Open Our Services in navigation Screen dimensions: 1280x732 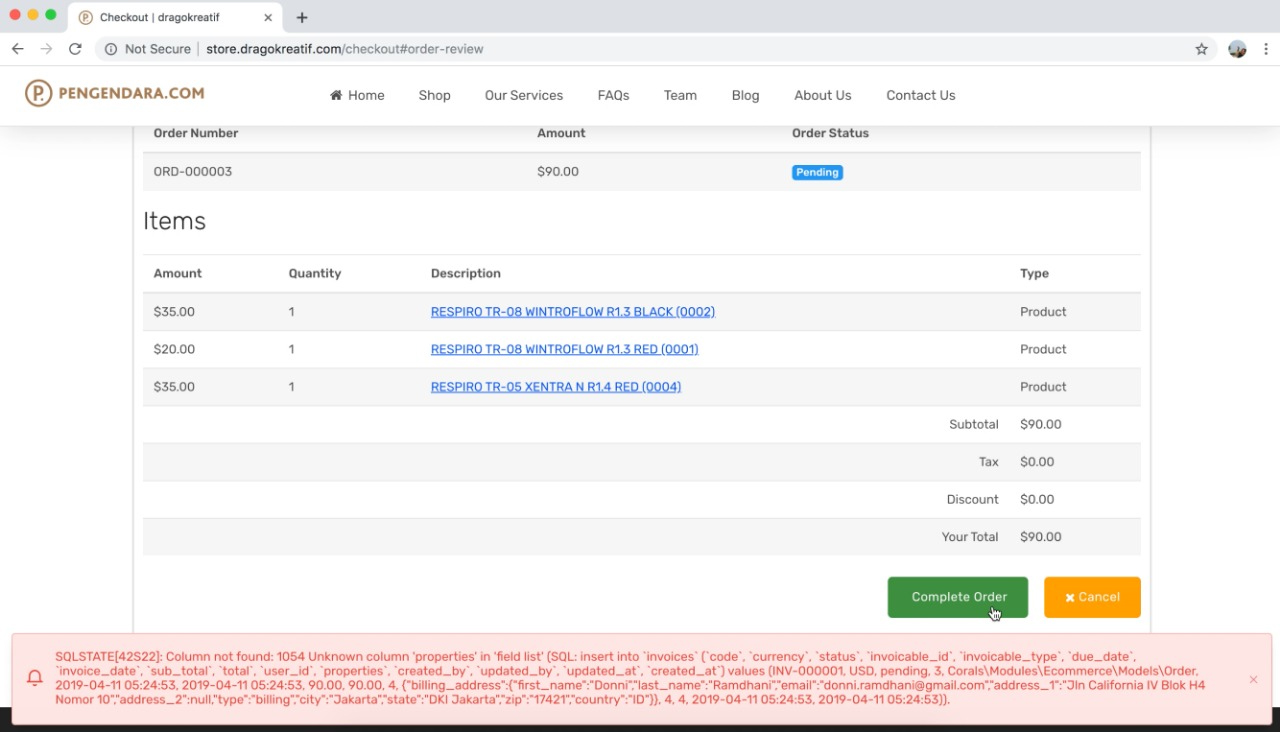523,96
